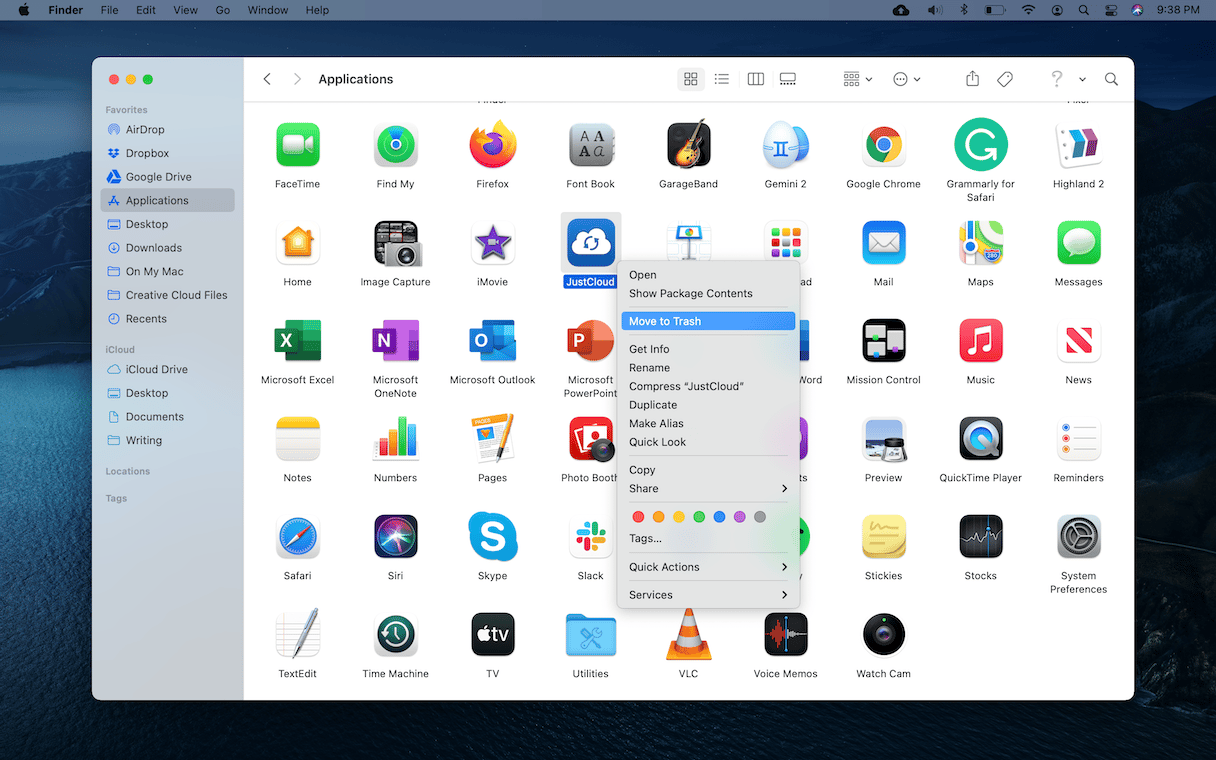Expand the Quick Actions submenu
This screenshot has height=760, width=1216.
[x=708, y=567]
